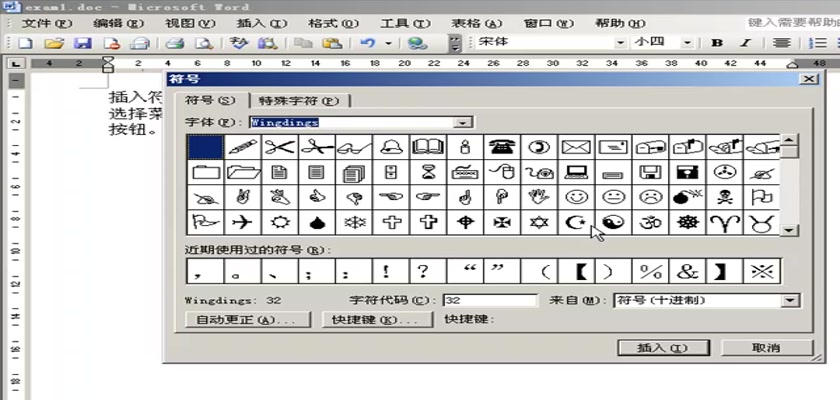
Task: Click the Print Preview toolbar icon
Action: 204,43
